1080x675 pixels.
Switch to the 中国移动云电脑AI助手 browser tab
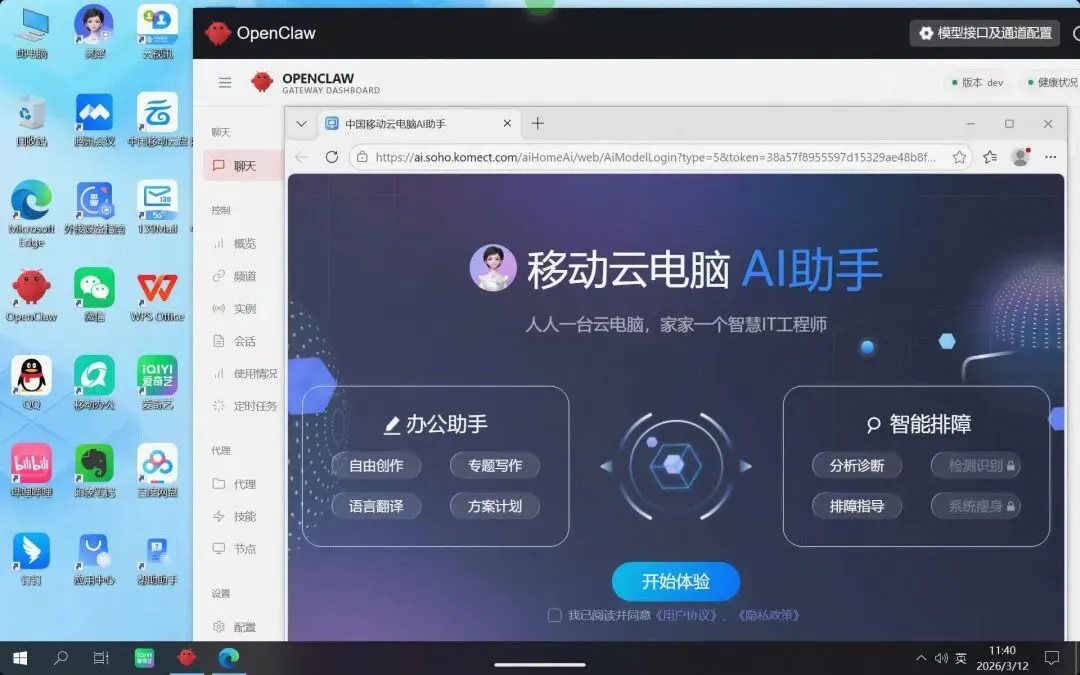click(417, 124)
